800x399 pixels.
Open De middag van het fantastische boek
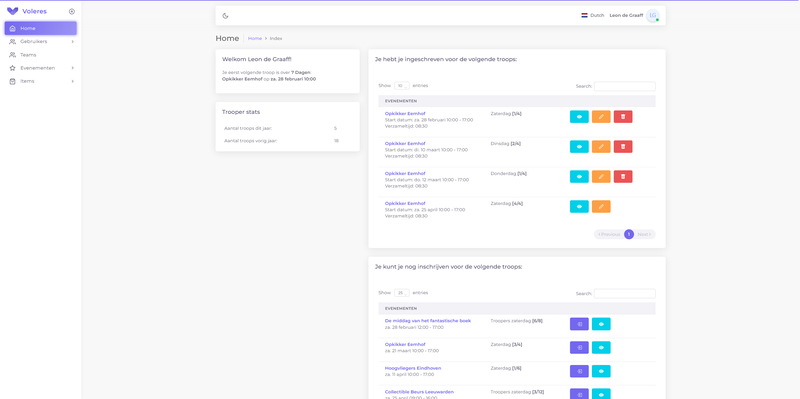[428, 320]
